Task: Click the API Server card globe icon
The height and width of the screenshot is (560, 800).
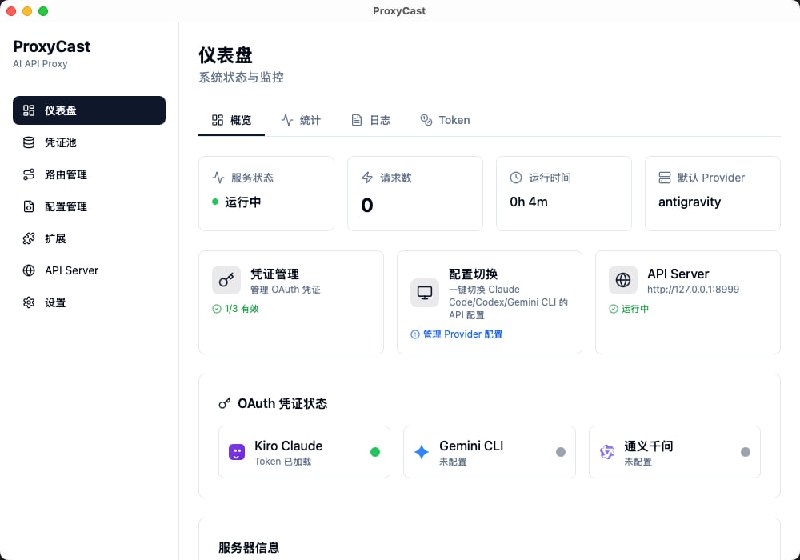Action: click(x=623, y=280)
